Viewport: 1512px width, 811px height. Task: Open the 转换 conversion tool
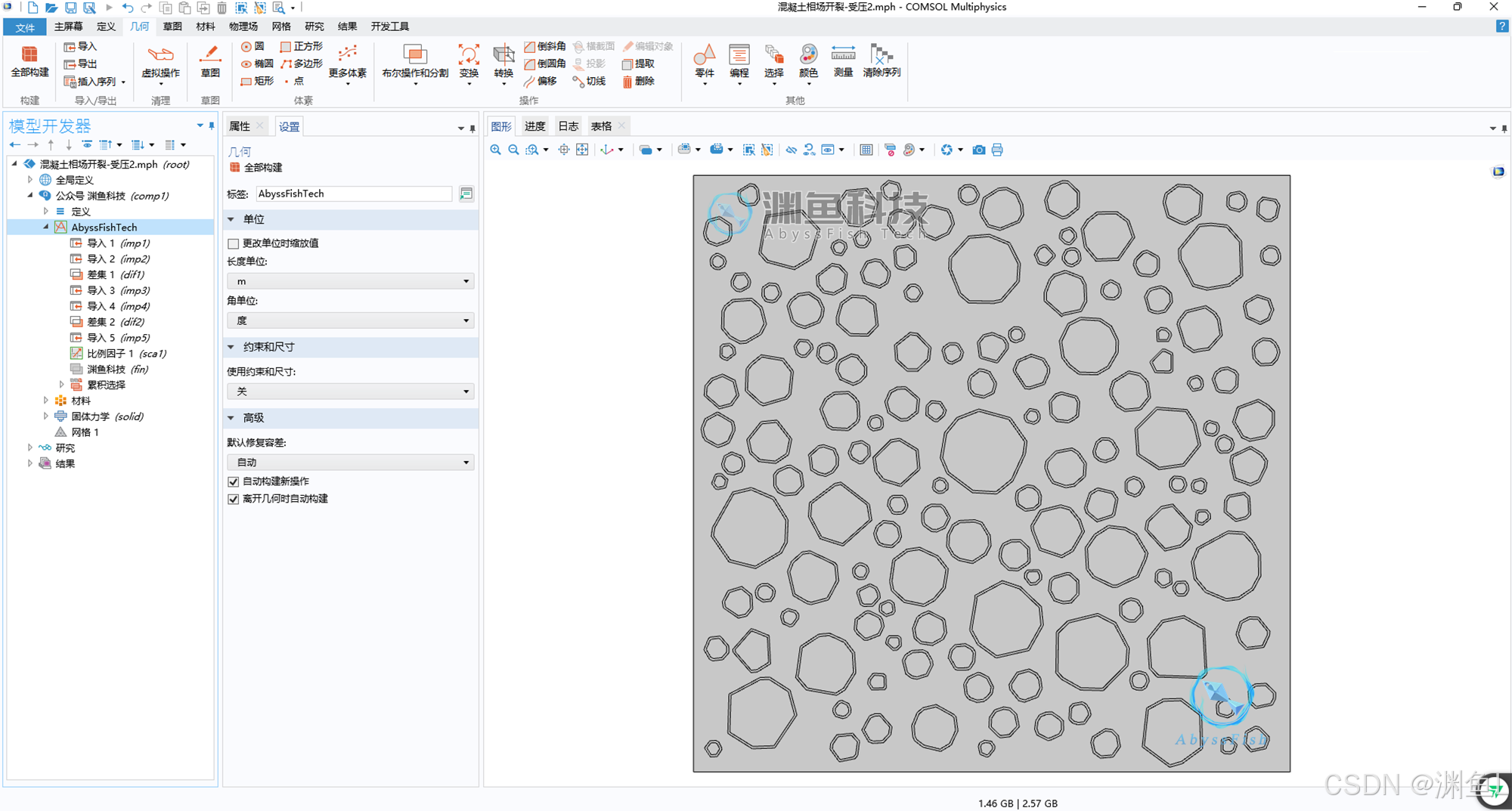point(503,63)
